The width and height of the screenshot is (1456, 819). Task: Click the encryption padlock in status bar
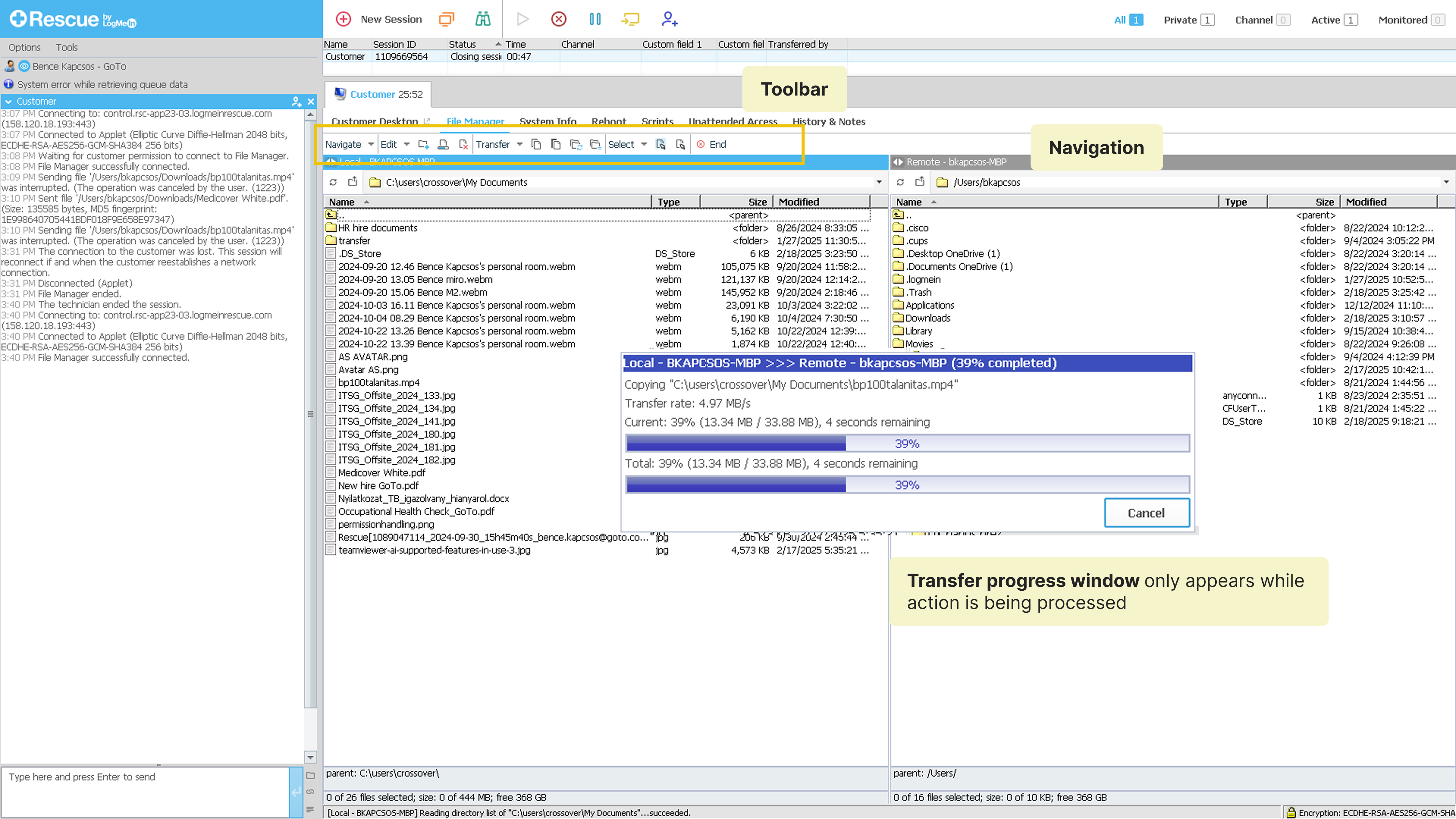pos(1291,813)
